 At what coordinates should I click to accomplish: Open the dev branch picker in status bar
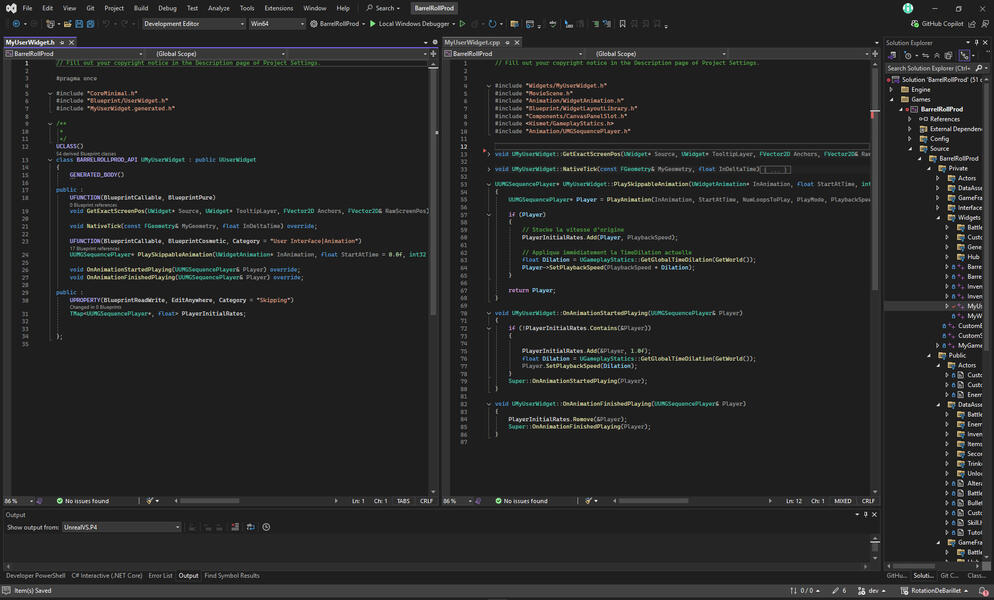click(x=873, y=590)
